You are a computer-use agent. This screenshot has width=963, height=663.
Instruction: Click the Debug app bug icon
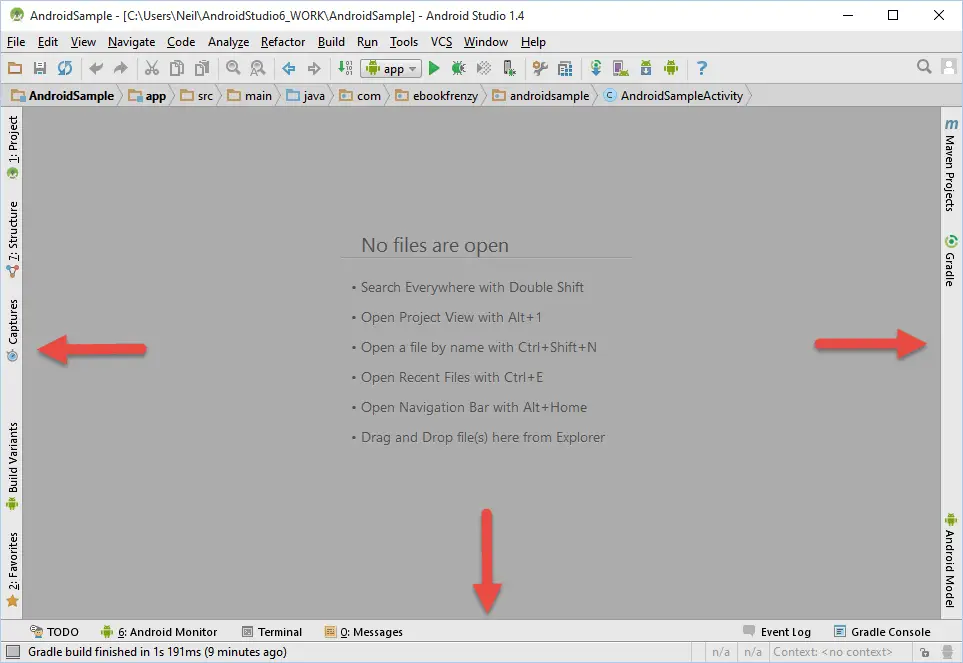458,68
